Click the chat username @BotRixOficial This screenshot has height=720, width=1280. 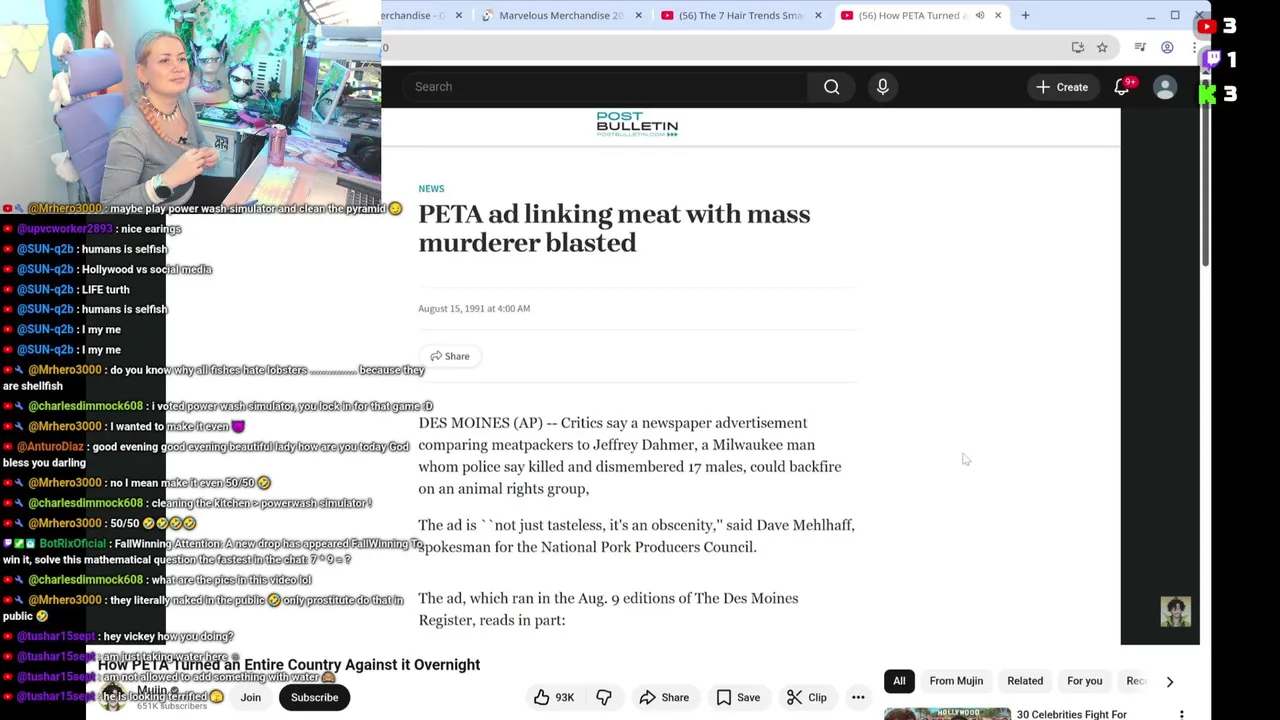[x=73, y=544]
